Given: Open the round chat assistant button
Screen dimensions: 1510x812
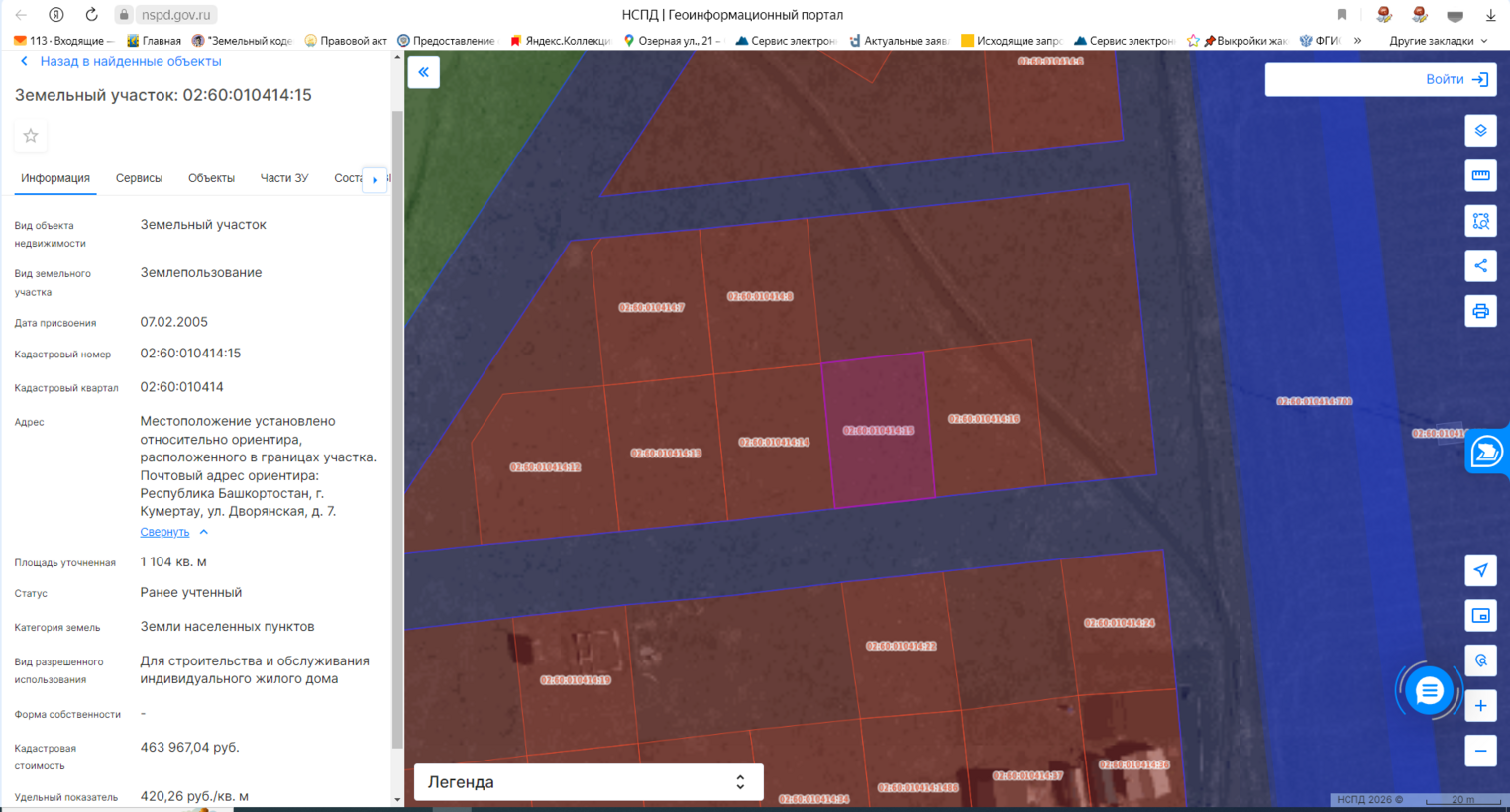Looking at the screenshot, I should click(1428, 691).
